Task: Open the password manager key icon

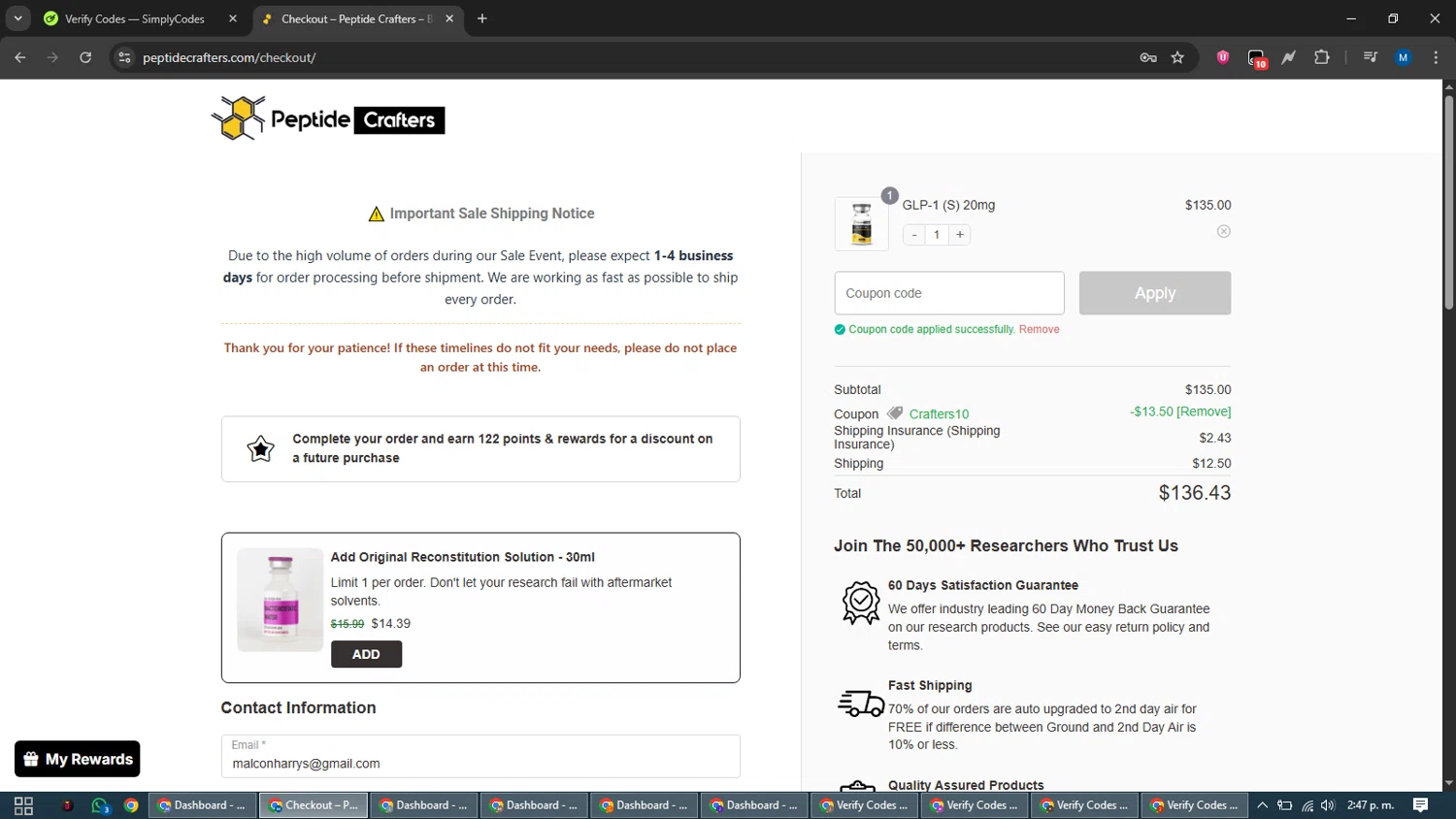Action: (1148, 57)
